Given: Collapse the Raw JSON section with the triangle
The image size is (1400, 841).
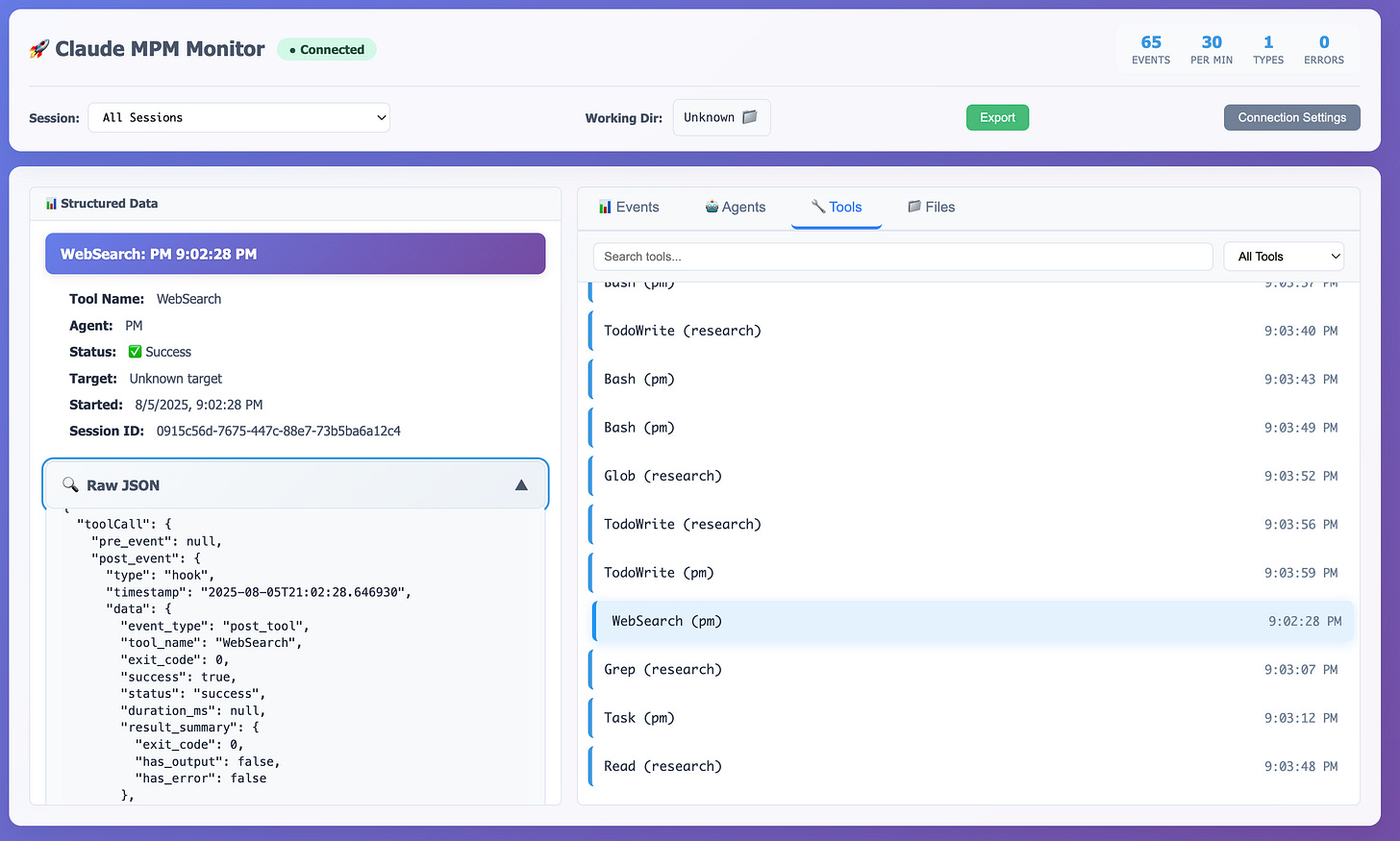Looking at the screenshot, I should click(x=521, y=485).
